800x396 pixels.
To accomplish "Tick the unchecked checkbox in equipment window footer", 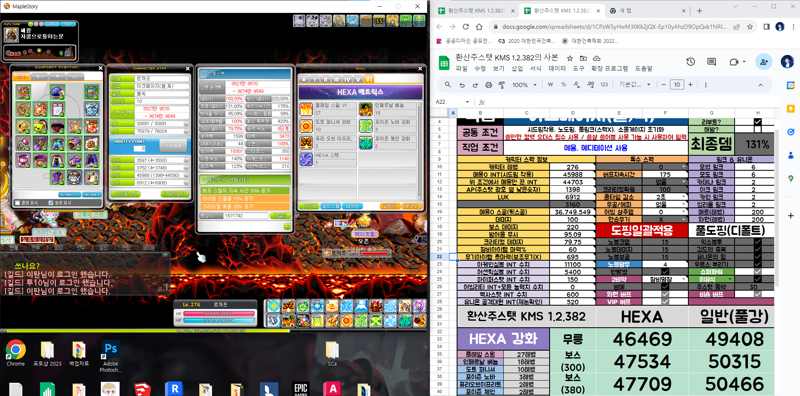I will 18,203.
